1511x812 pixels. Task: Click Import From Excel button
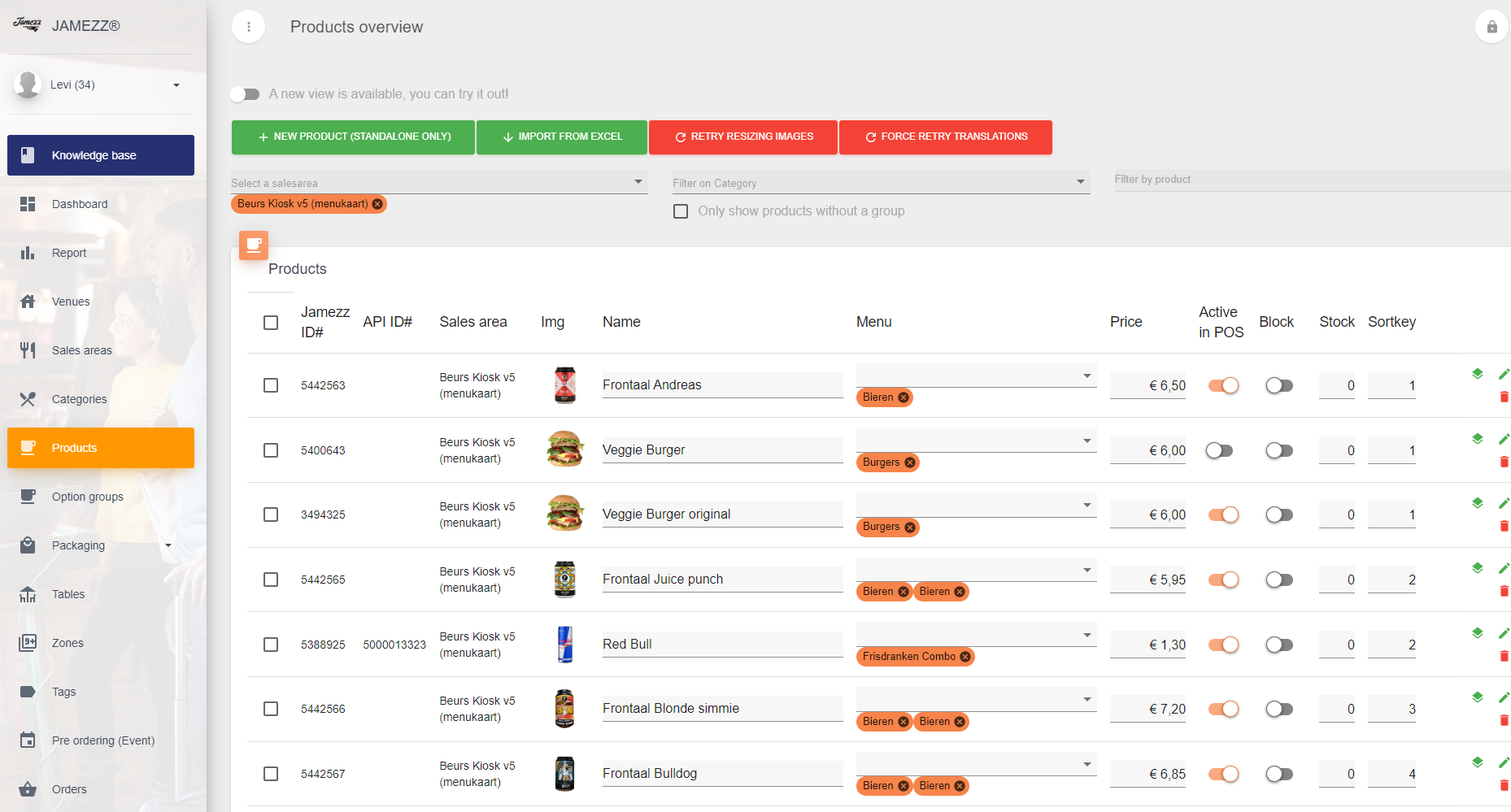[x=562, y=137]
